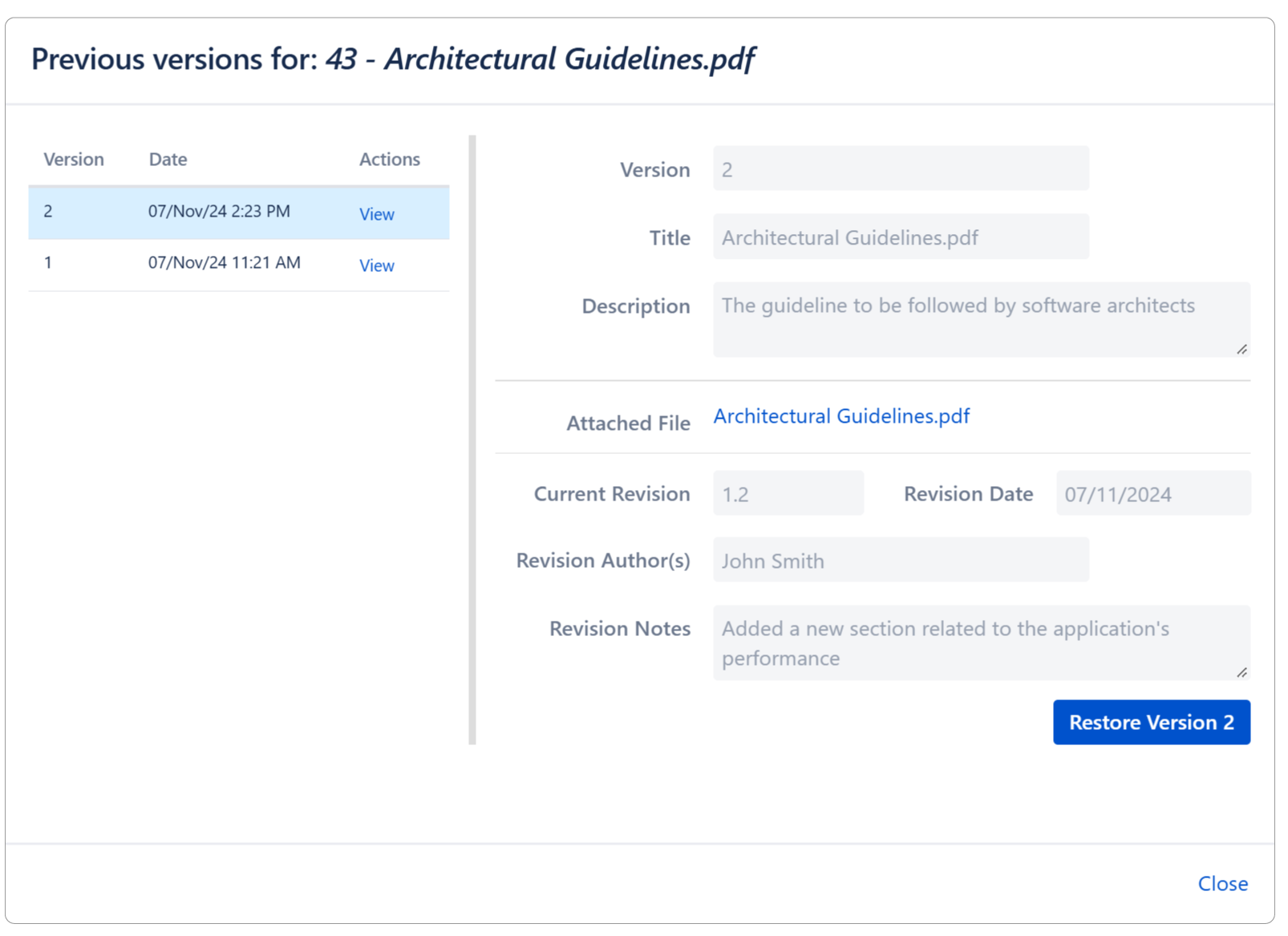The height and width of the screenshot is (936, 1288).
Task: View version 2 from the list
Action: tap(376, 214)
